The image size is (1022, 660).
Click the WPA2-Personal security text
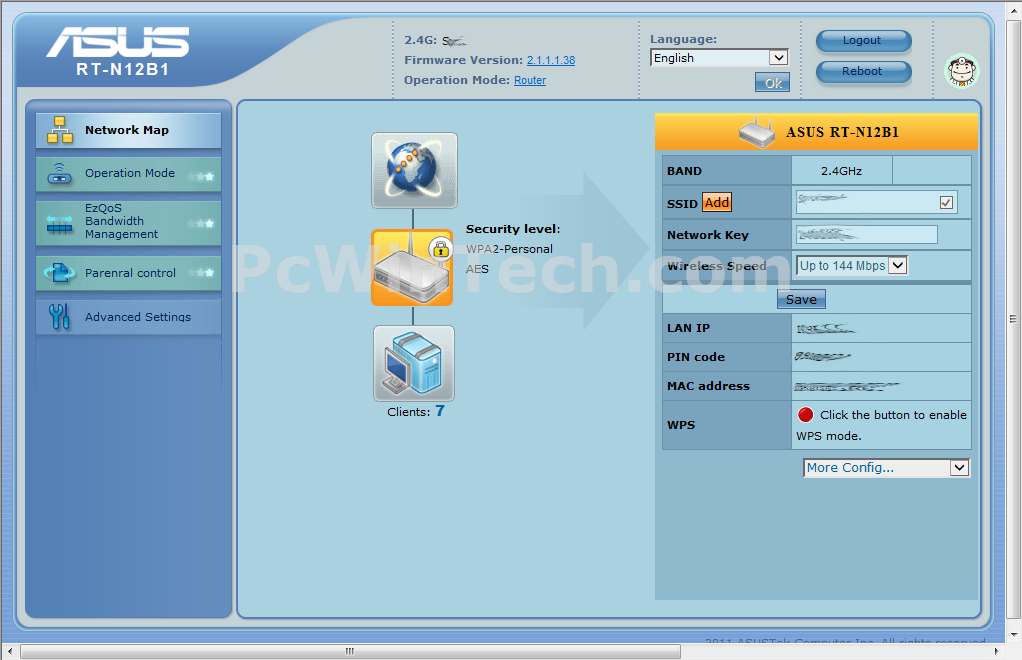(x=509, y=249)
